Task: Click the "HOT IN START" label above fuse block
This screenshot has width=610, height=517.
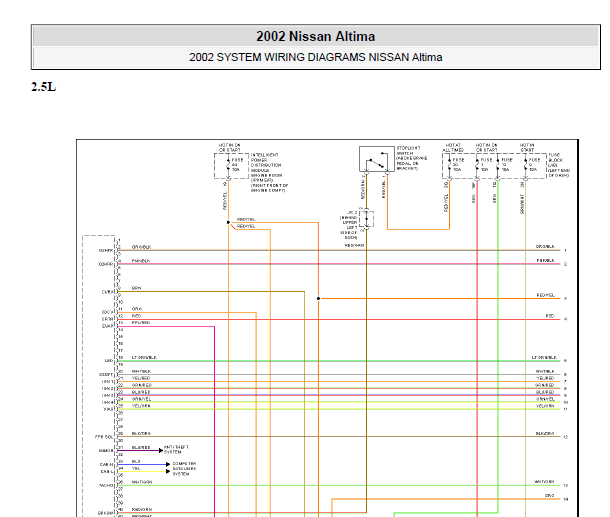Action: (x=527, y=147)
